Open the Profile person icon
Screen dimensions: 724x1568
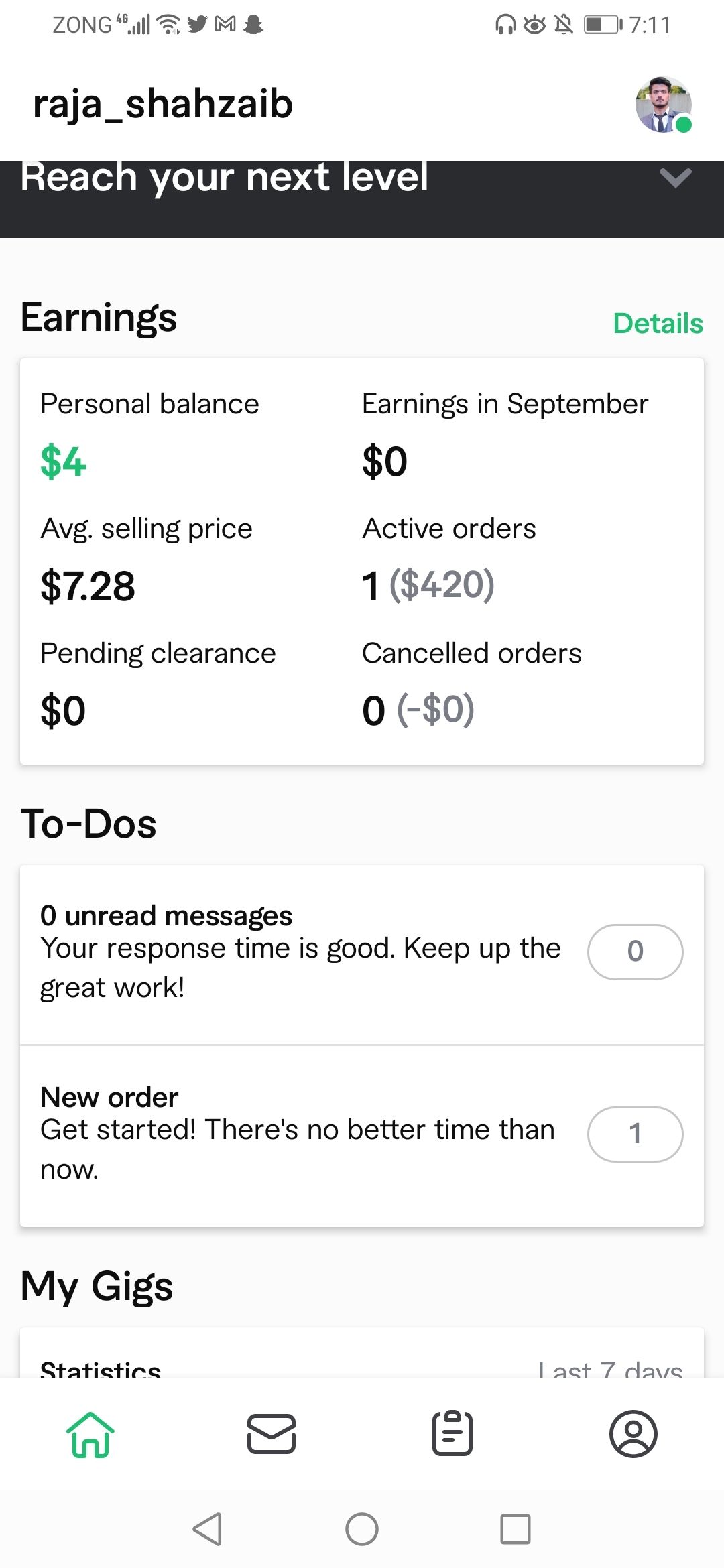(633, 1434)
